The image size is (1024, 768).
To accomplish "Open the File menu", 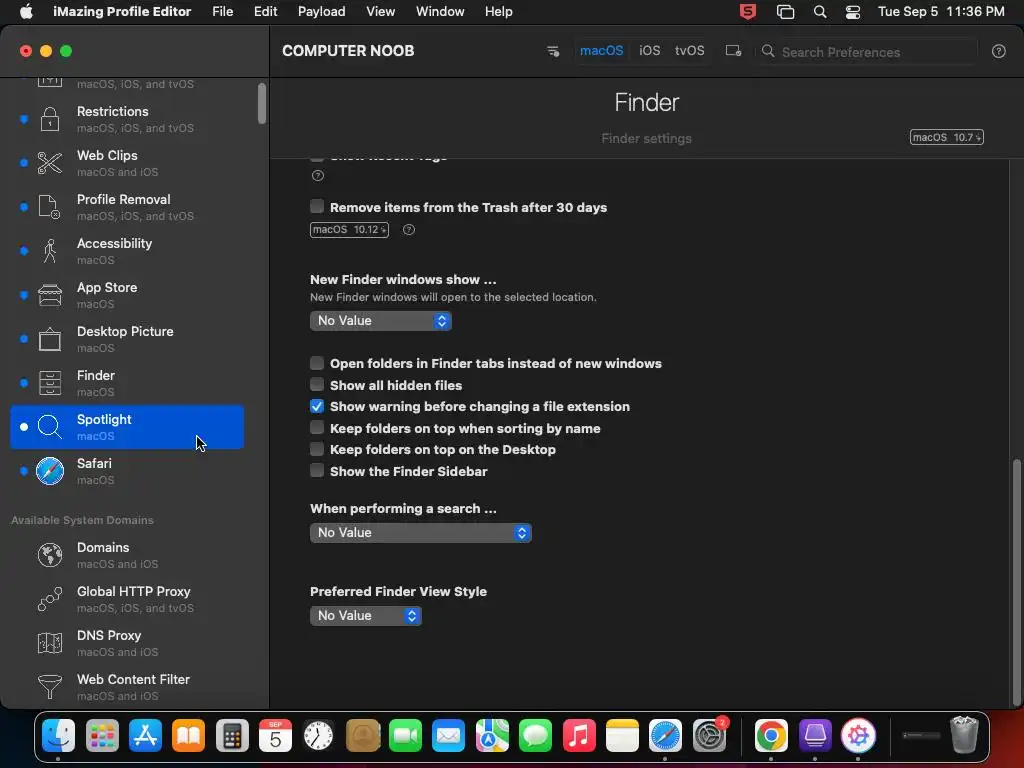I will click(223, 12).
